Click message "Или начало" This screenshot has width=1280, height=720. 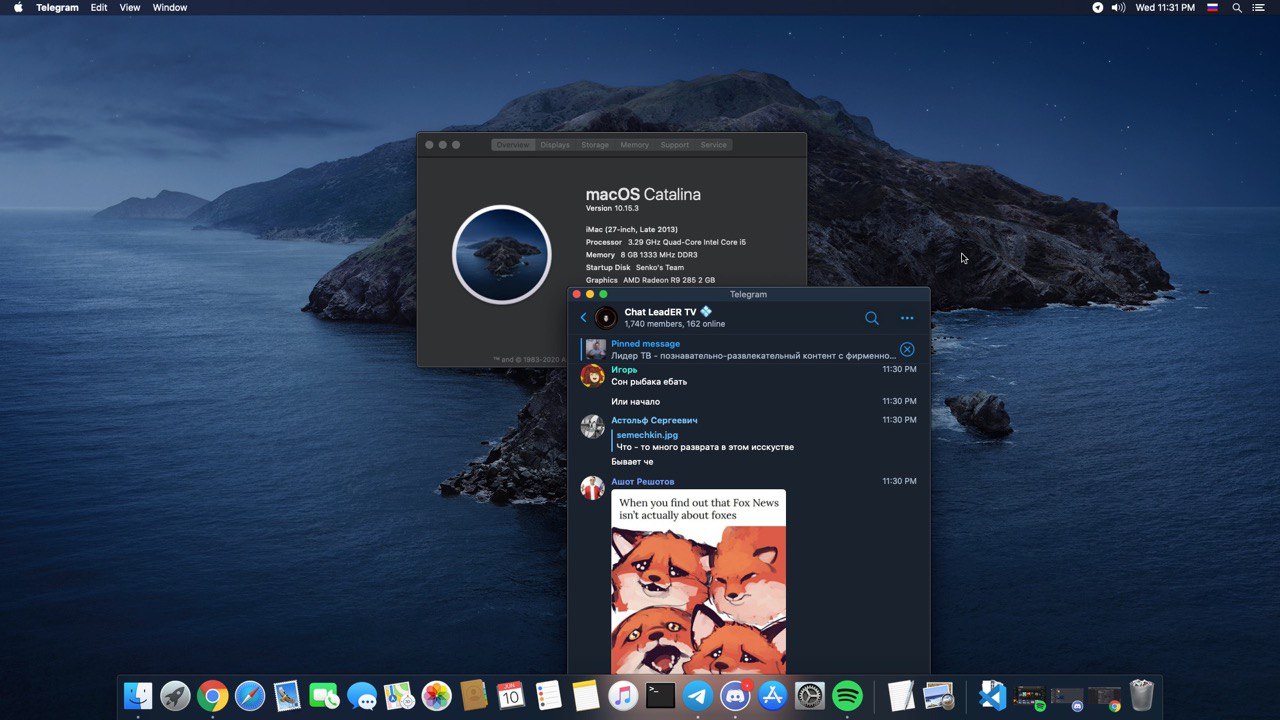635,402
